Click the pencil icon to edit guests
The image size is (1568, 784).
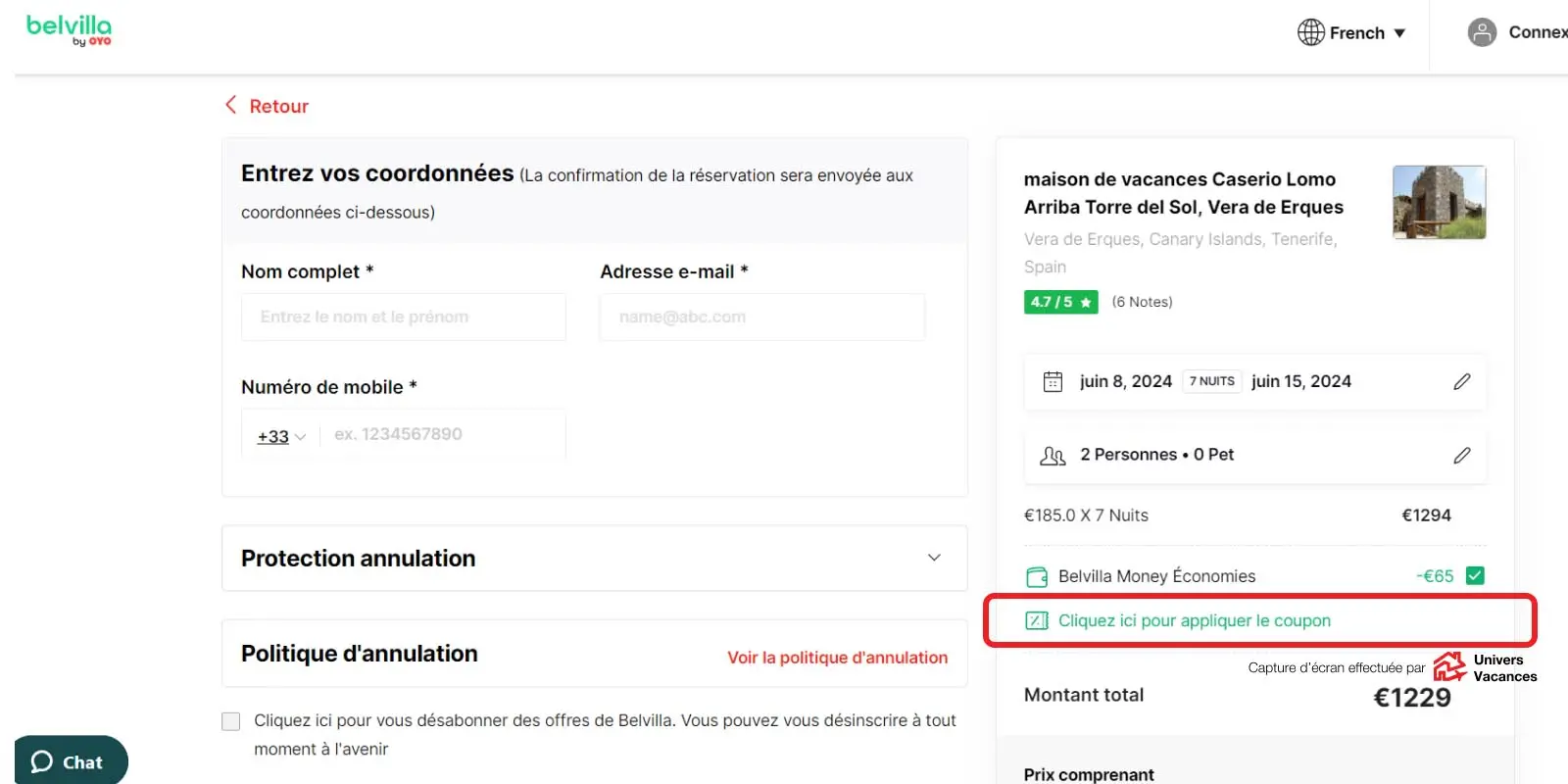point(1461,455)
